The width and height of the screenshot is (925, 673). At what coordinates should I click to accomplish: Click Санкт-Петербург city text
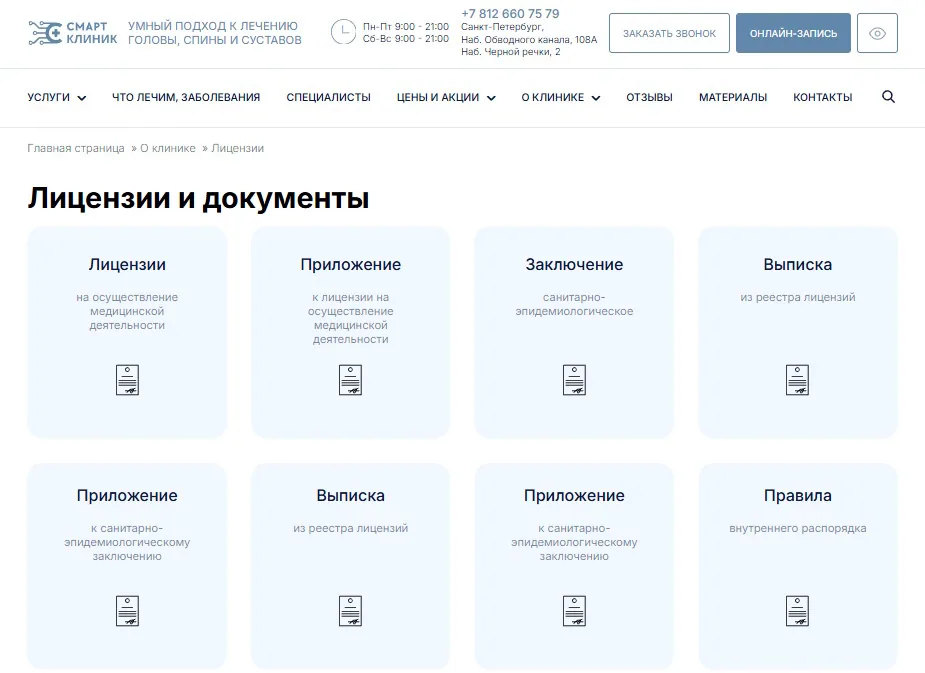tap(502, 27)
